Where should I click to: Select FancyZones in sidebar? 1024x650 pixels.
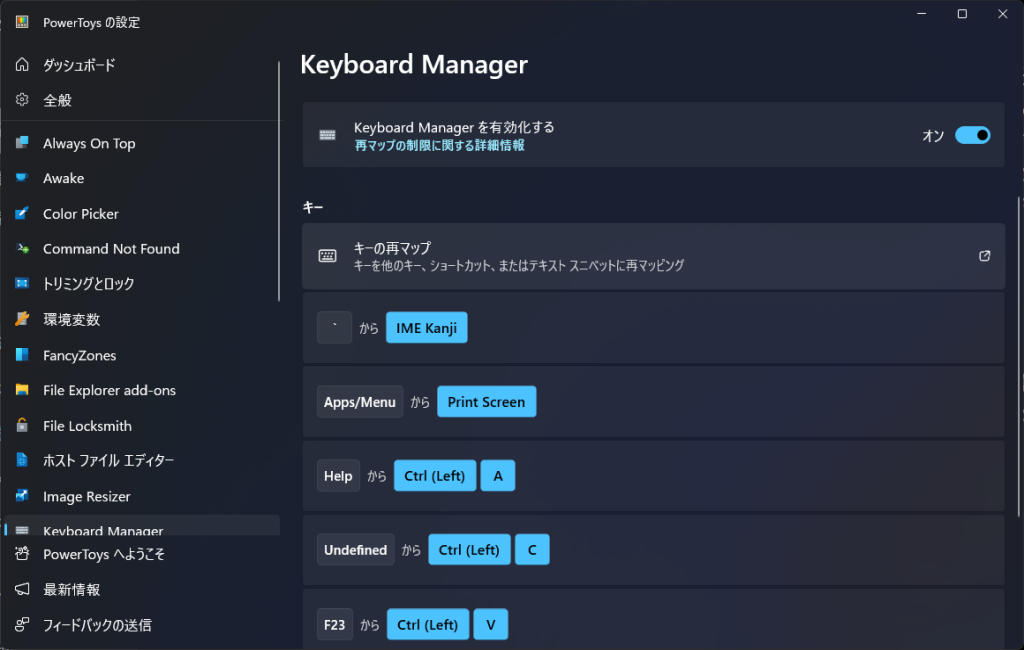(x=142, y=355)
